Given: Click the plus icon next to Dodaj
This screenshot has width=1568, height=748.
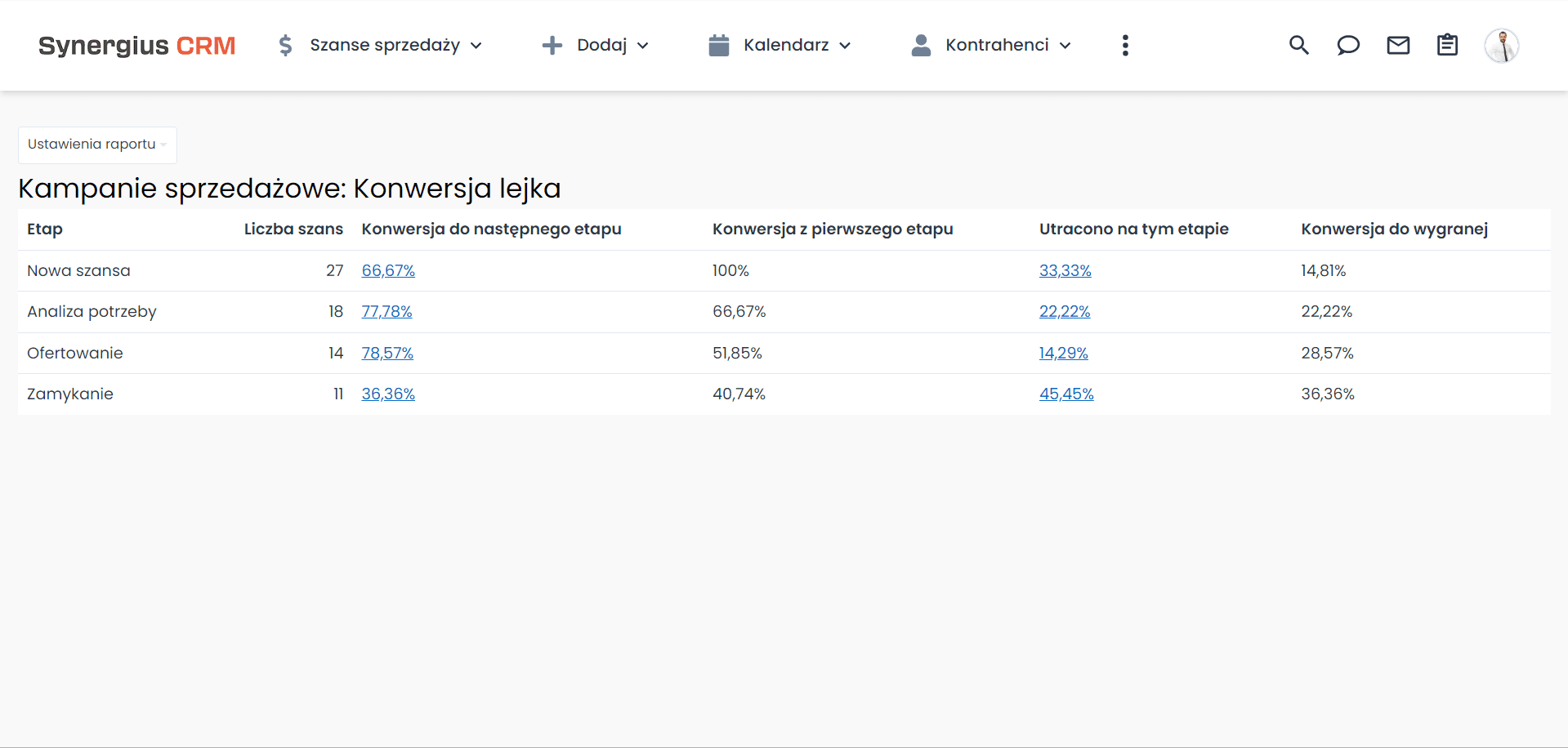Looking at the screenshot, I should pyautogui.click(x=552, y=46).
